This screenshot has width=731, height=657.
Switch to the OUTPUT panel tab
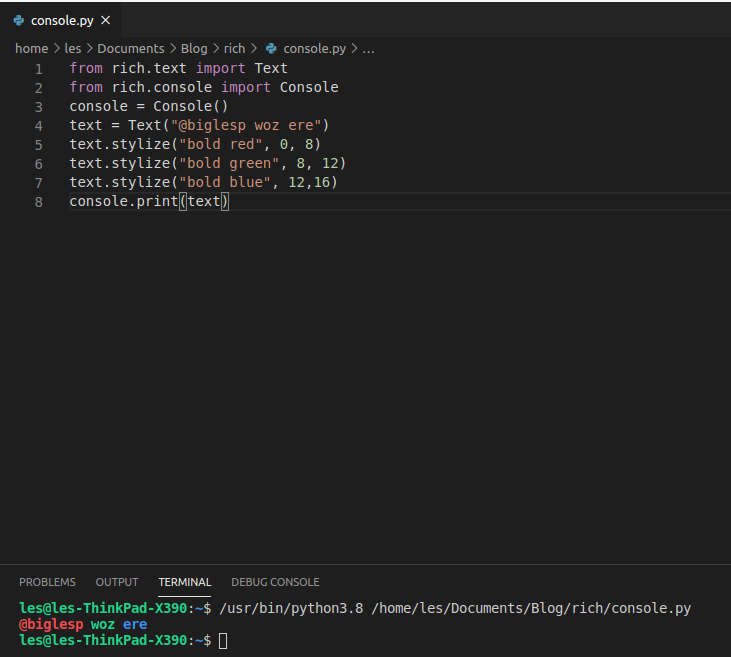click(x=117, y=582)
